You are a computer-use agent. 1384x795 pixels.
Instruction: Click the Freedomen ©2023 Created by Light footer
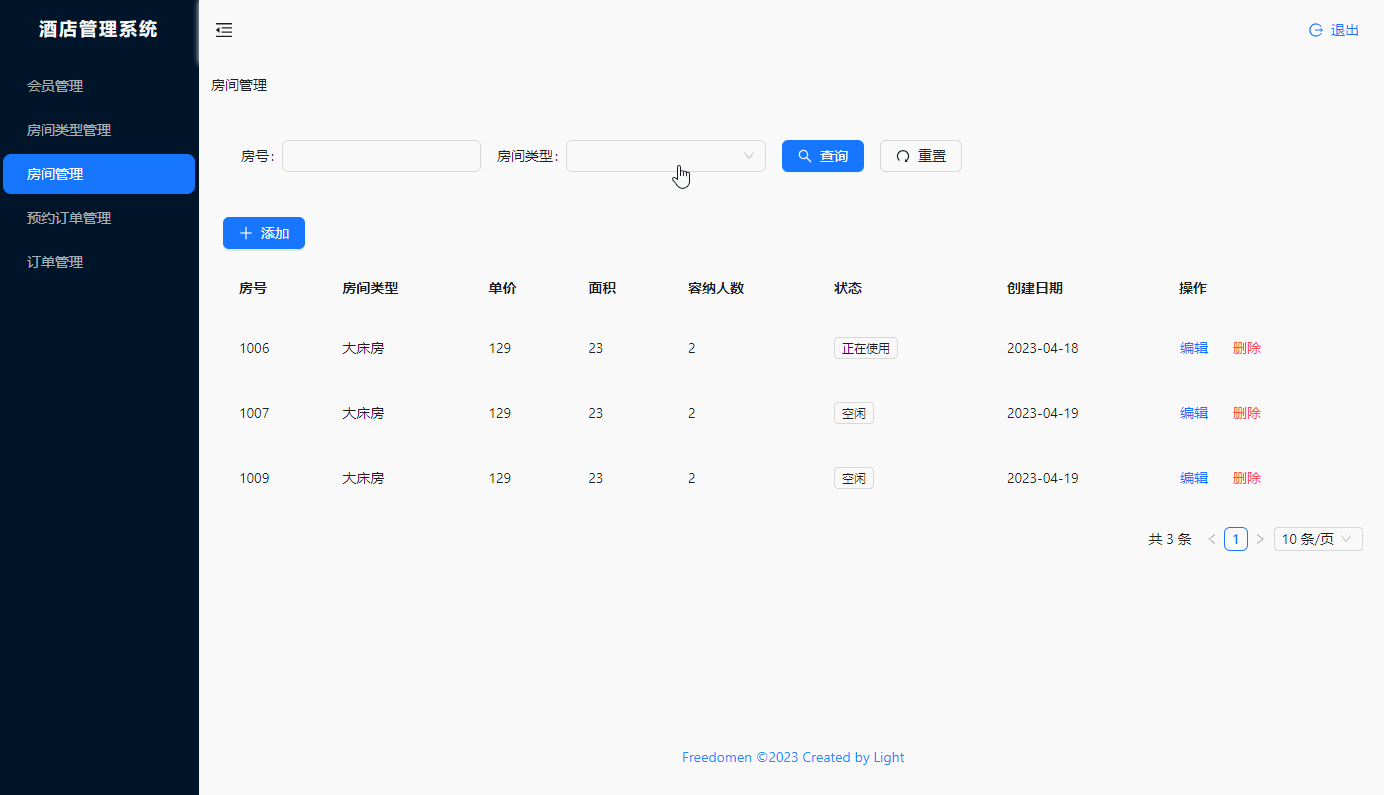(x=793, y=757)
